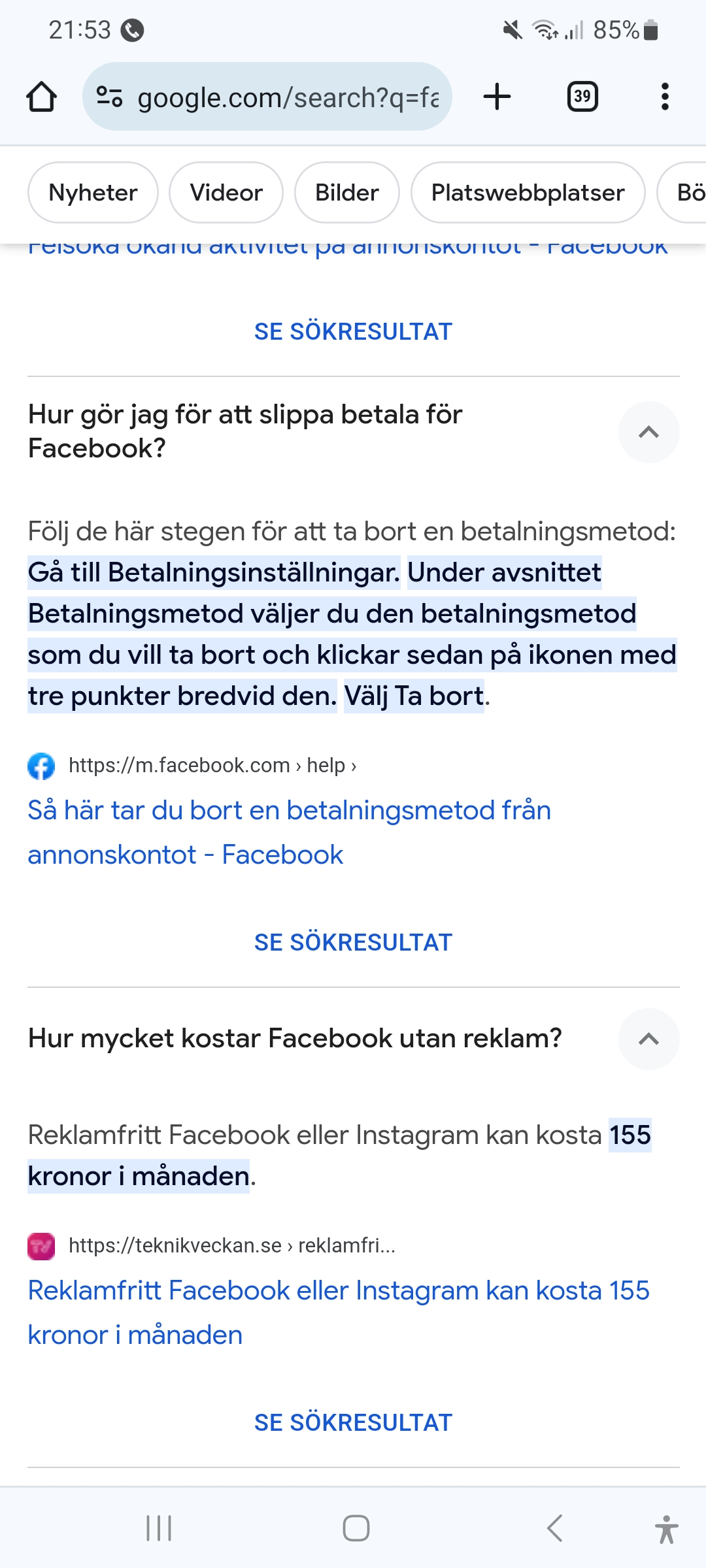Collapse 'Hur mycket kostar Facebook utan reklam?'
Image resolution: width=706 pixels, height=1568 pixels.
648,1039
